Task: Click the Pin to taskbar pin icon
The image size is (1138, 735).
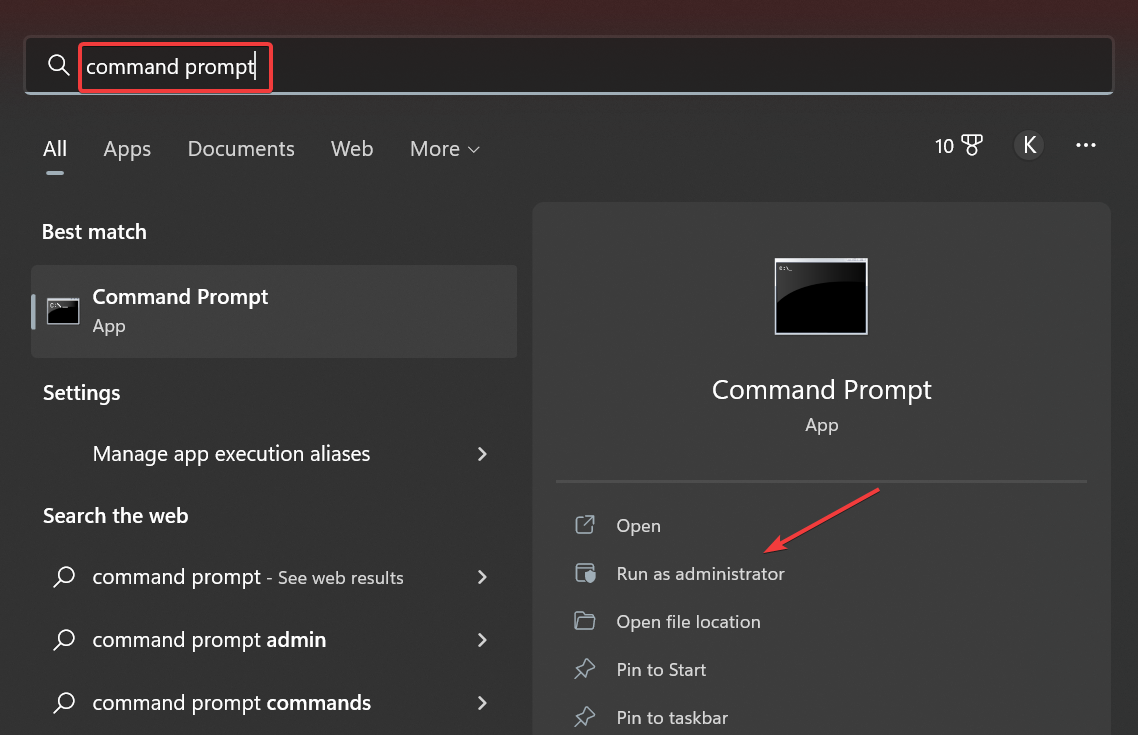Action: coord(585,718)
